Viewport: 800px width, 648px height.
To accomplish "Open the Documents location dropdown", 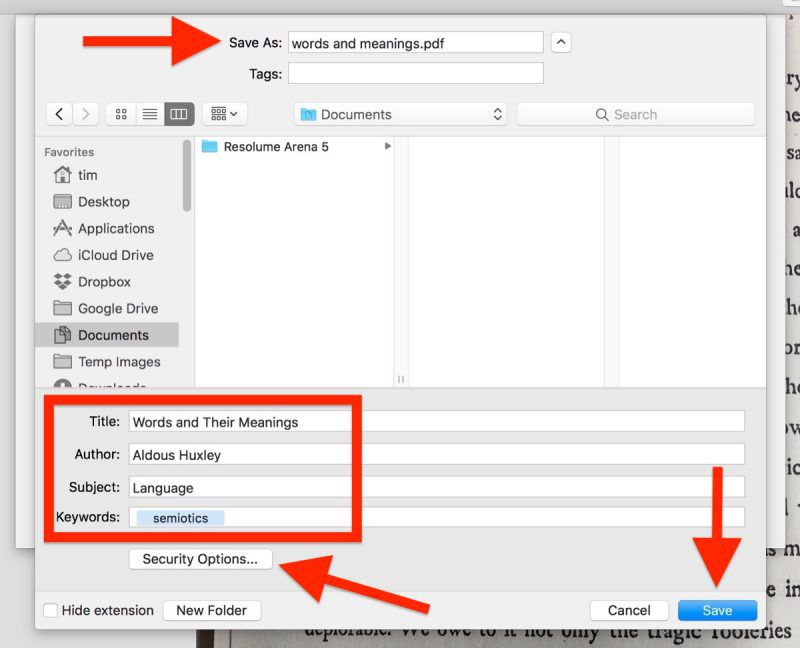I will pos(399,113).
